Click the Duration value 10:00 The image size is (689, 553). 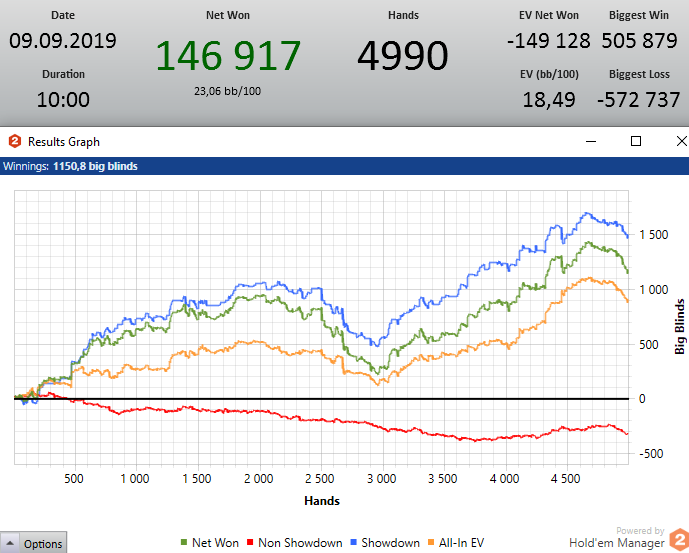[x=63, y=99]
